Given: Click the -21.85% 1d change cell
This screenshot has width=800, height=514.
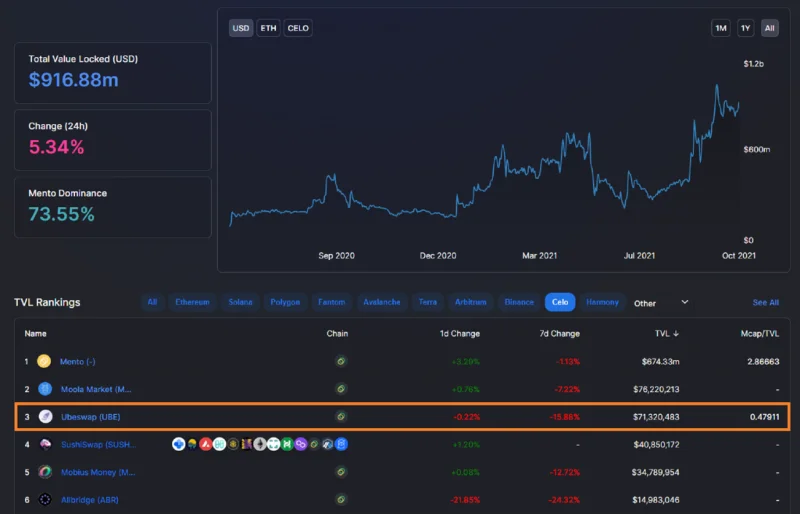Looking at the screenshot, I should click(x=465, y=500).
